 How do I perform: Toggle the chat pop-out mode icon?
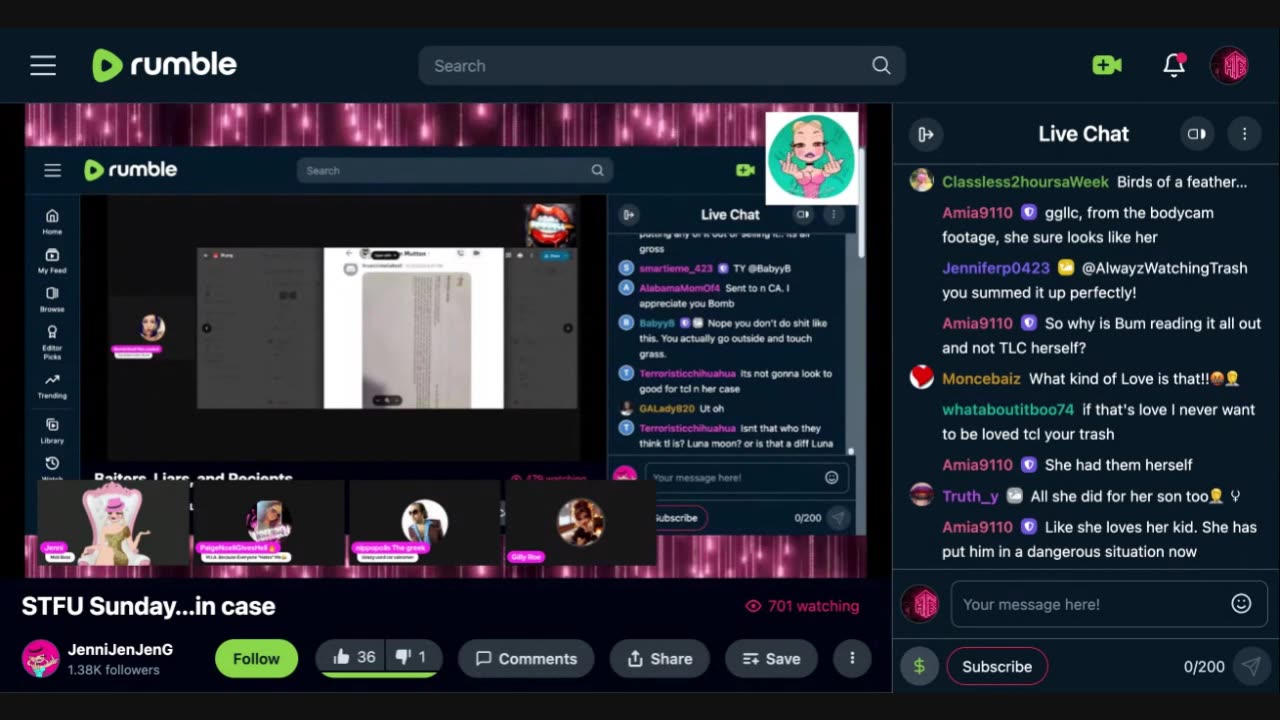pyautogui.click(x=1196, y=134)
